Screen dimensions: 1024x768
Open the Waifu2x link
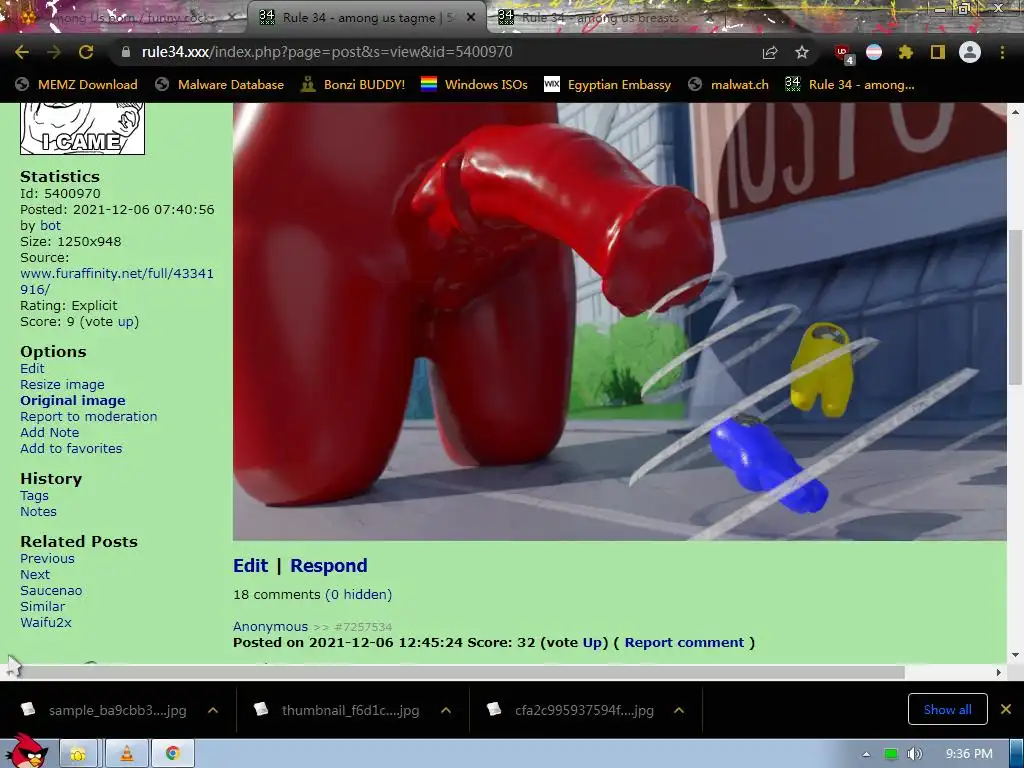click(46, 622)
